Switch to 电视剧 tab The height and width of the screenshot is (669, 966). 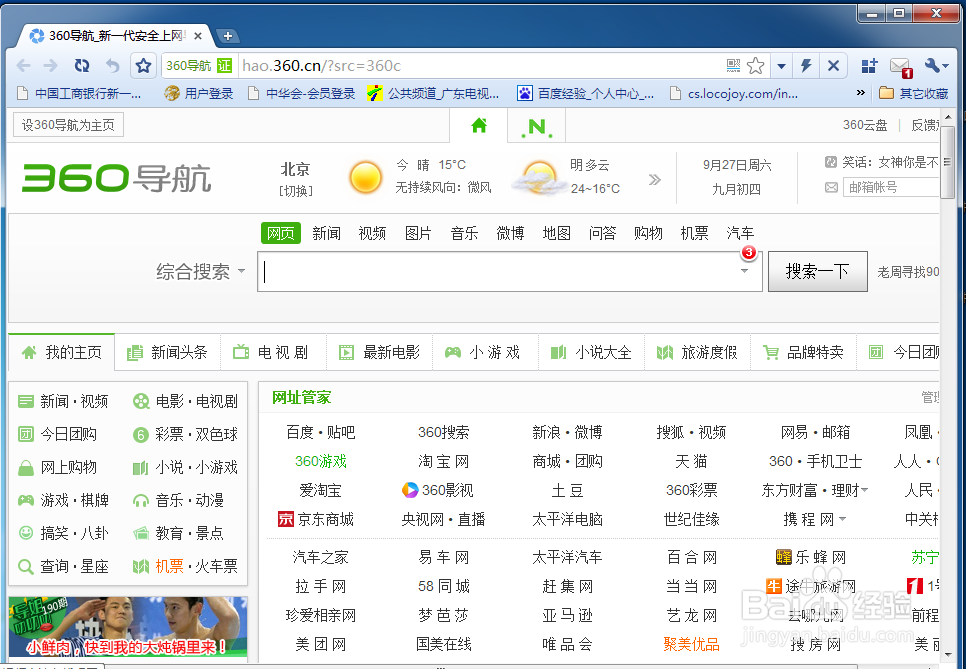point(274,352)
